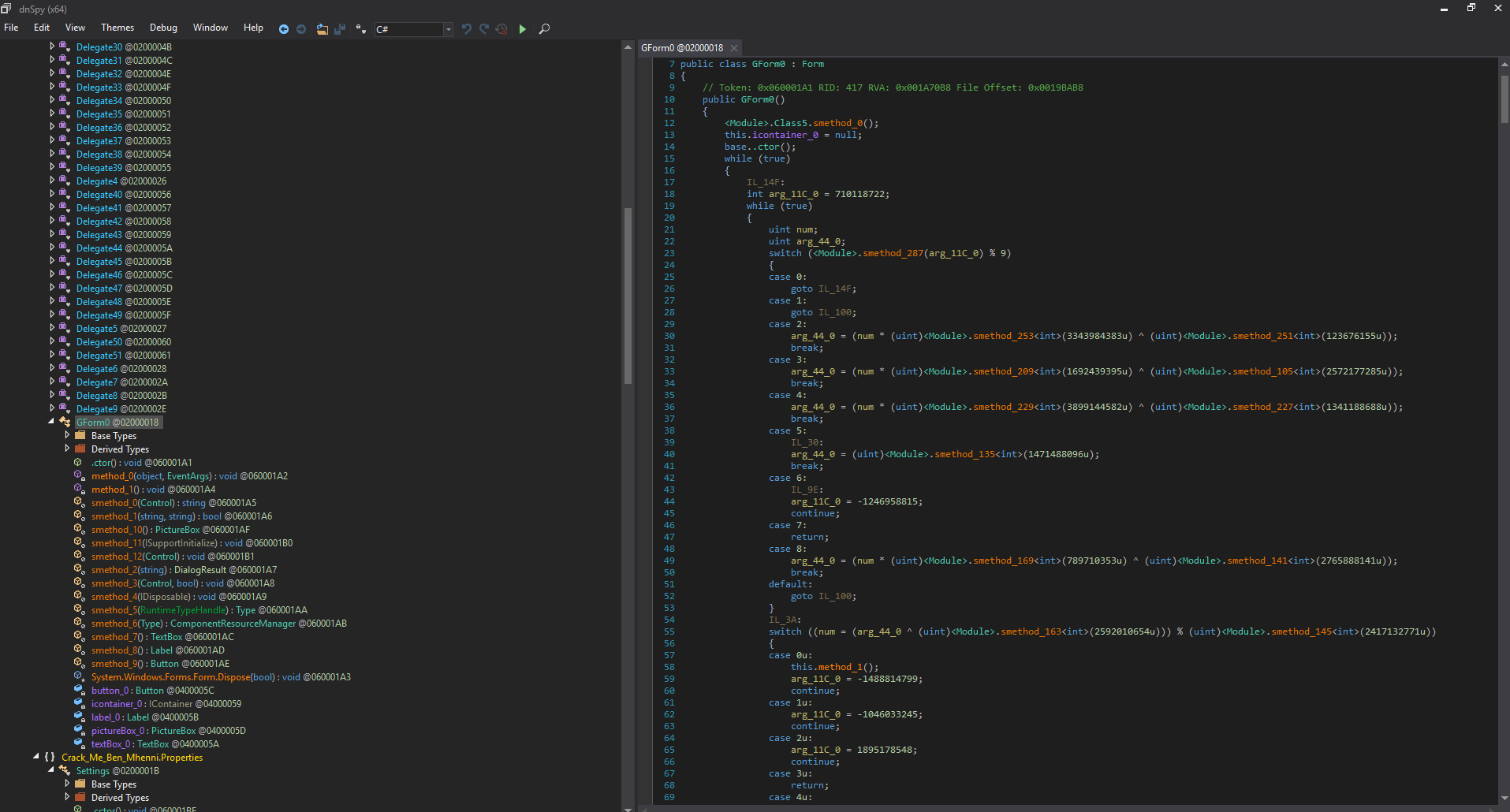Collapse the GForm0 tree node
This screenshot has height=812, width=1510.
point(51,422)
